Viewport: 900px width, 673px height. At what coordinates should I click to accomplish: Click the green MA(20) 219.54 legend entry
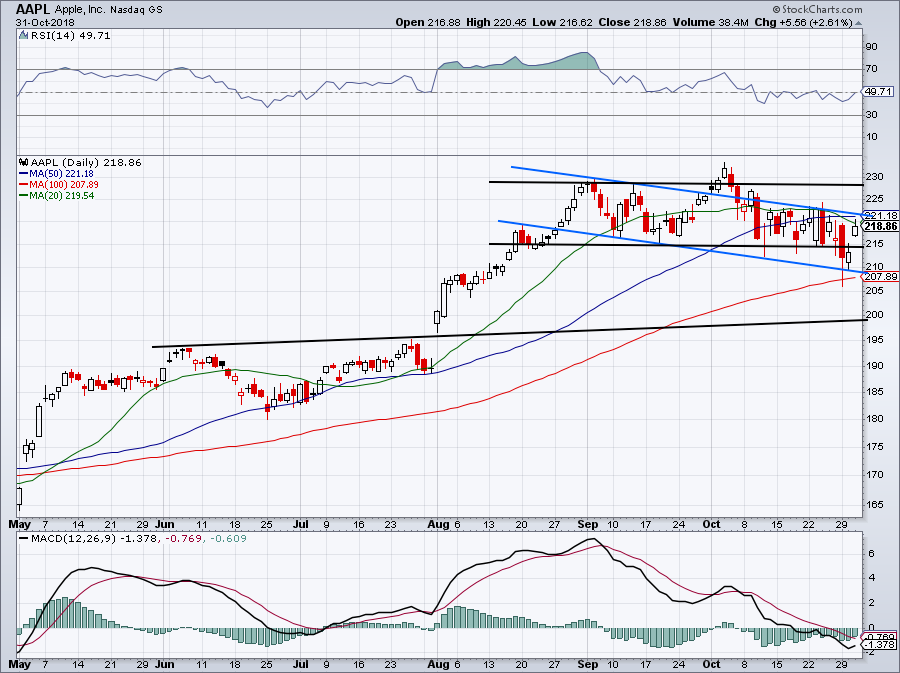click(56, 196)
